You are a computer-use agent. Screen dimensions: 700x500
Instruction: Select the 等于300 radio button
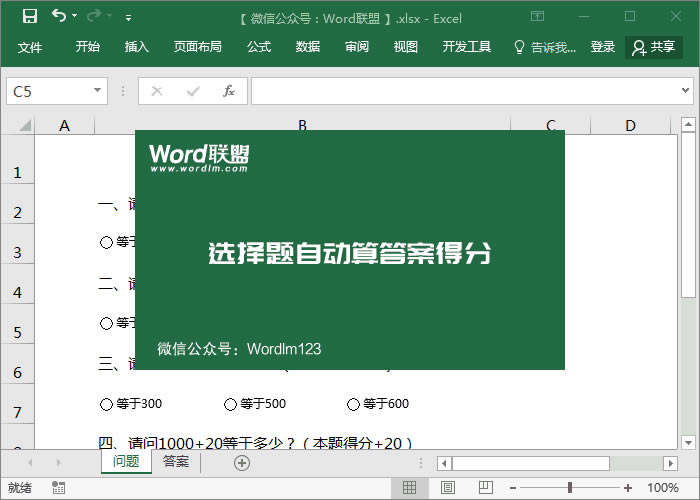click(x=106, y=404)
